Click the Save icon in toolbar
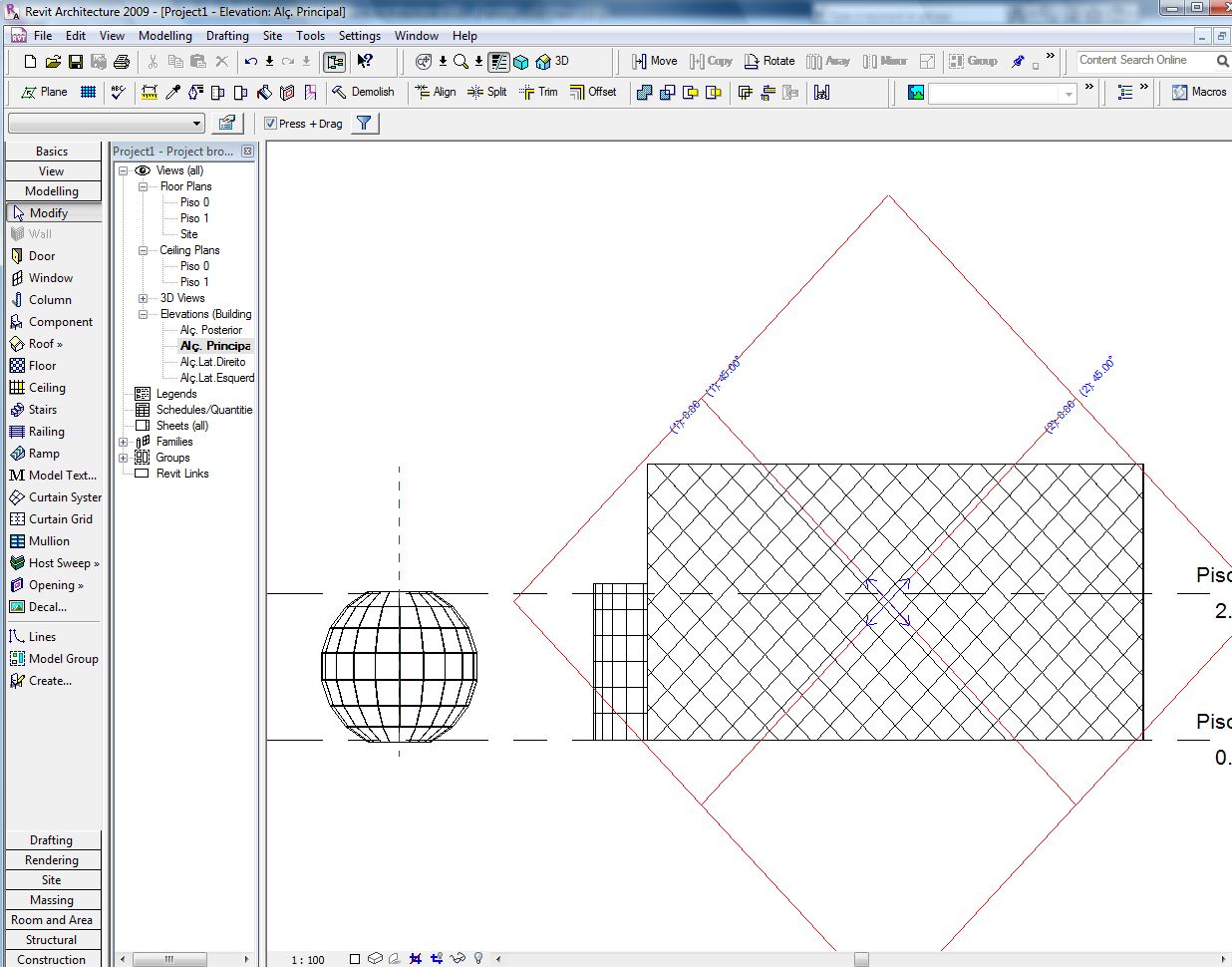 point(76,62)
